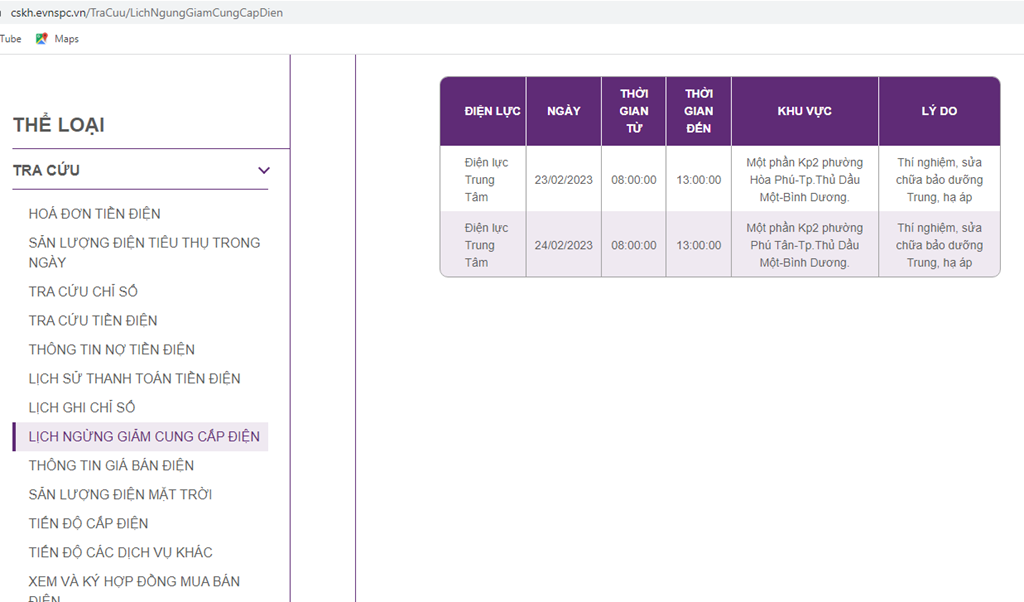The image size is (1024, 602).
Task: Select the date cell 24/02/2023
Action: tap(564, 246)
